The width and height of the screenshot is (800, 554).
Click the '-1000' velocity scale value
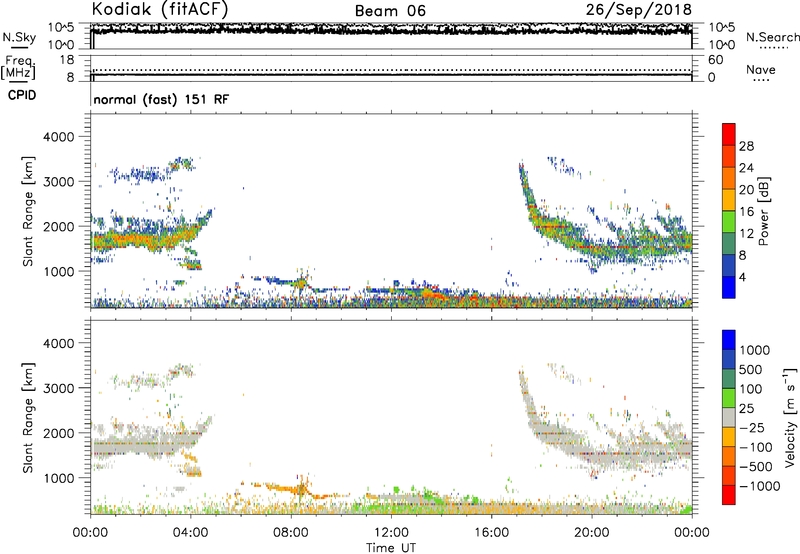tap(759, 486)
